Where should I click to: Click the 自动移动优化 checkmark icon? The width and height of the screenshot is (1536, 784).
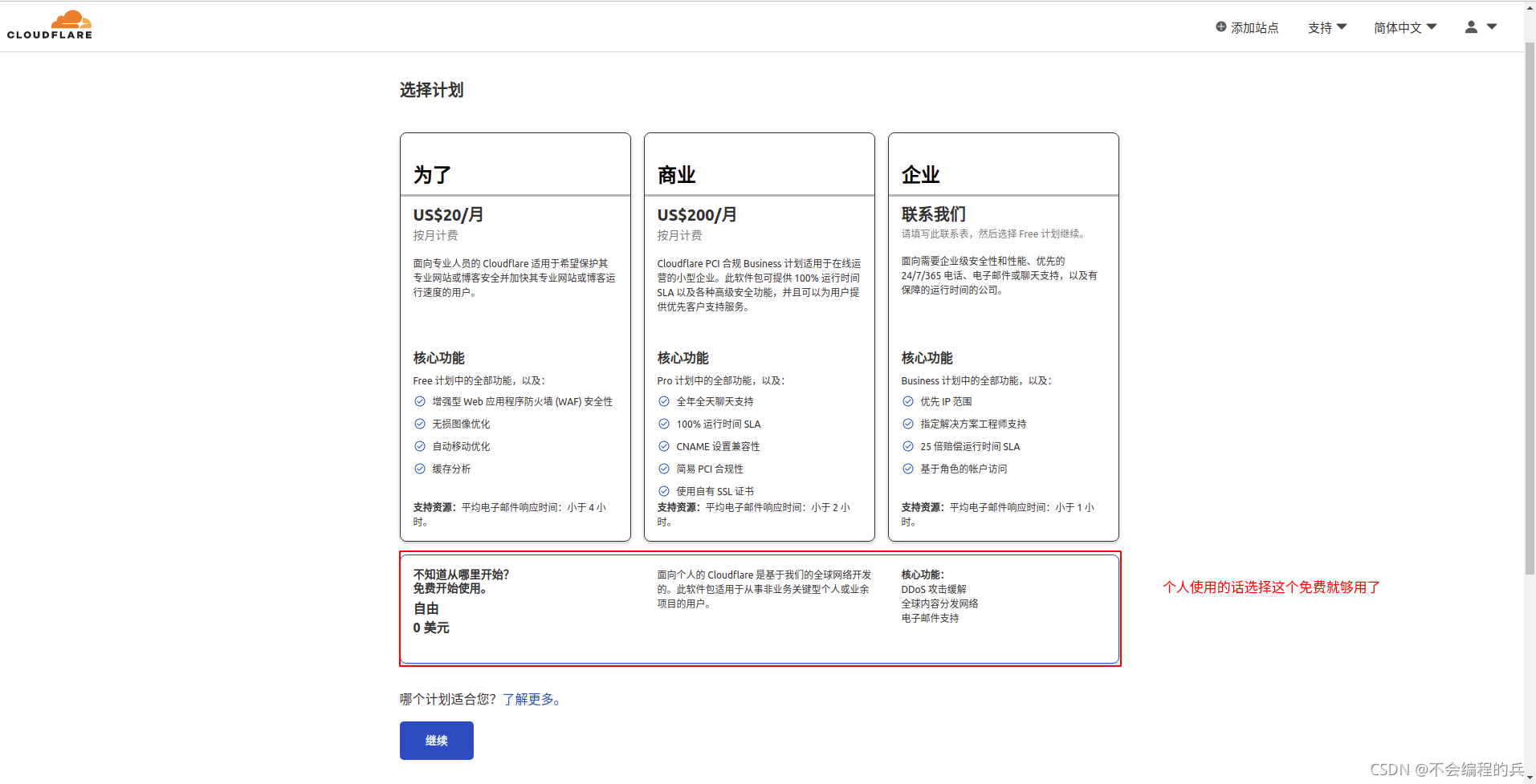click(420, 446)
